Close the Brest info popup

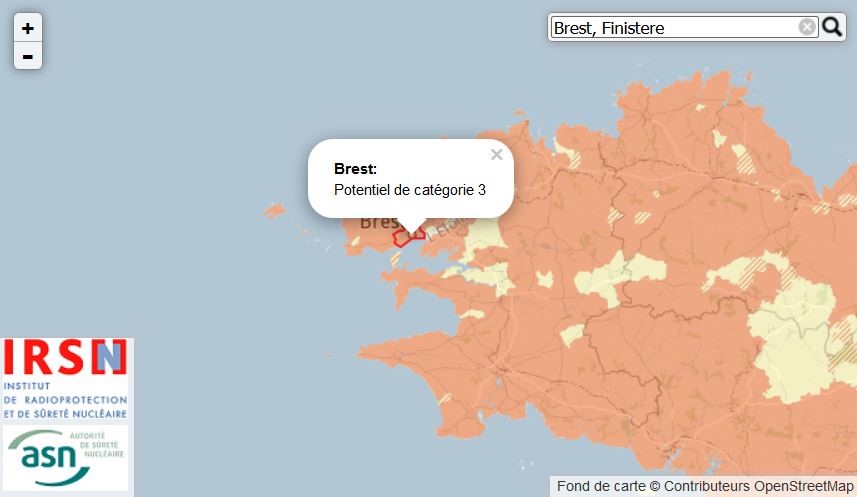496,155
